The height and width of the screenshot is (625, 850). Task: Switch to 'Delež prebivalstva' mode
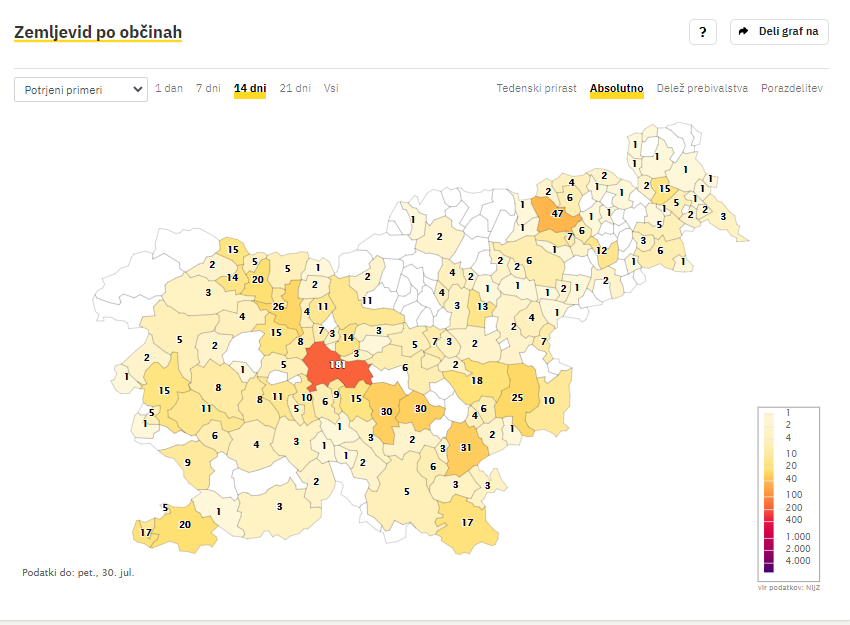coord(702,88)
